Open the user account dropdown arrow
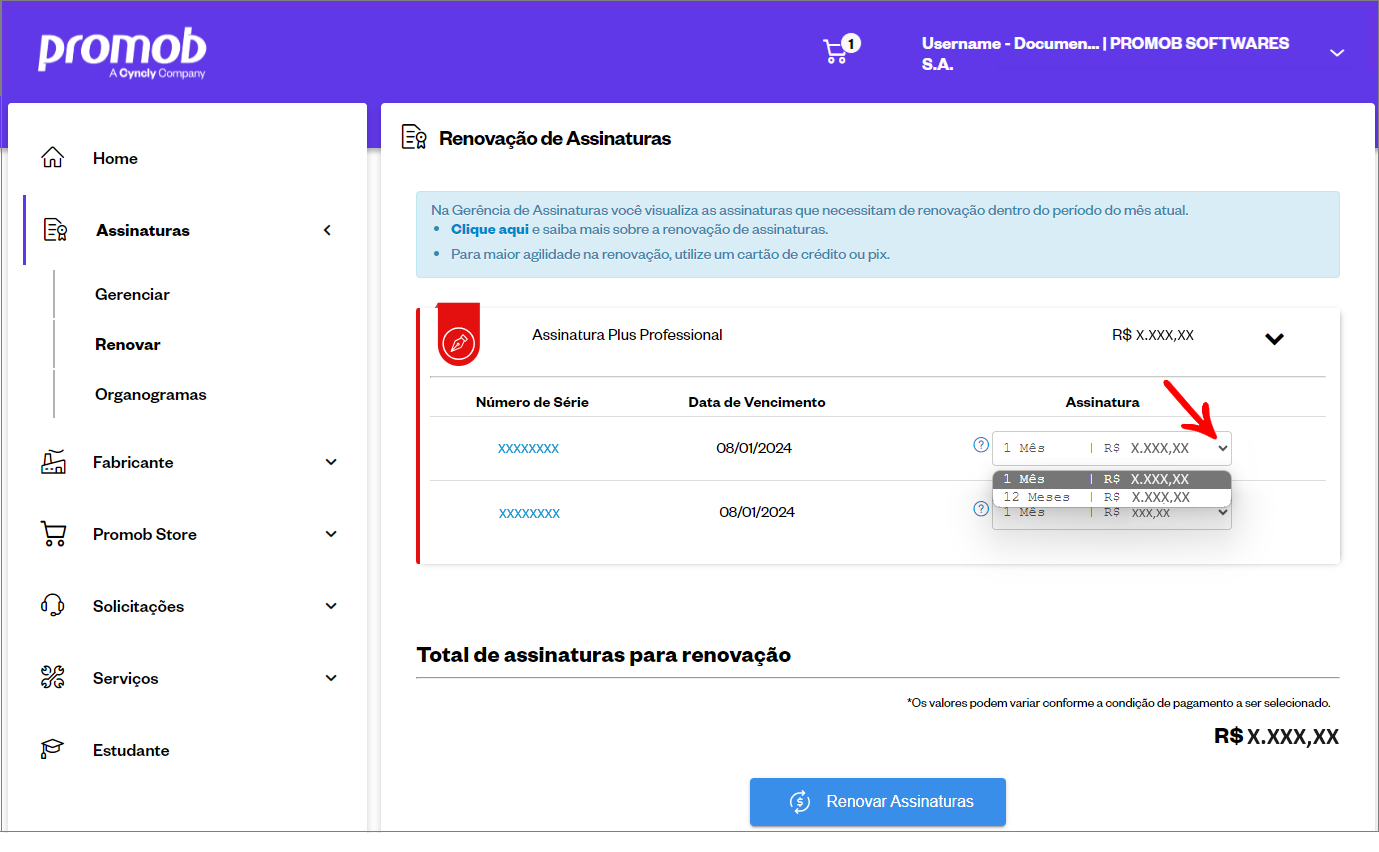 pos(1337,53)
